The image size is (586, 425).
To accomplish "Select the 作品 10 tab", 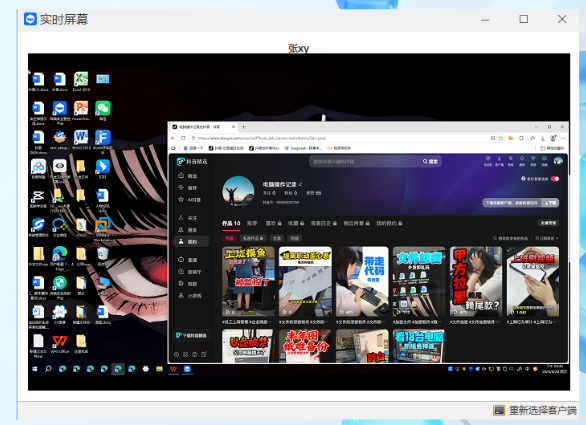I will 231,223.
